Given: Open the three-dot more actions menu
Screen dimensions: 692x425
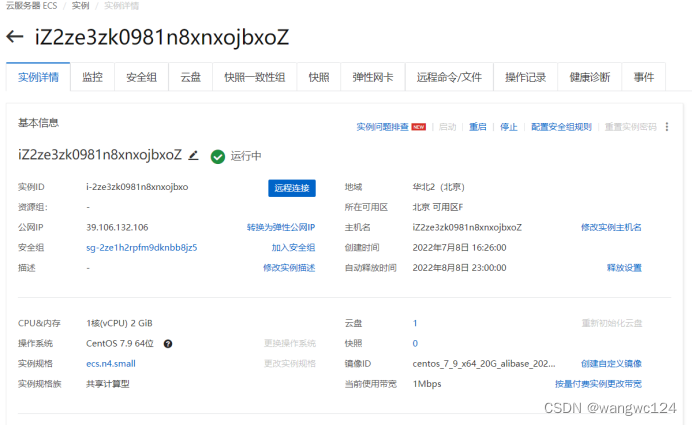Looking at the screenshot, I should pyautogui.click(x=667, y=127).
